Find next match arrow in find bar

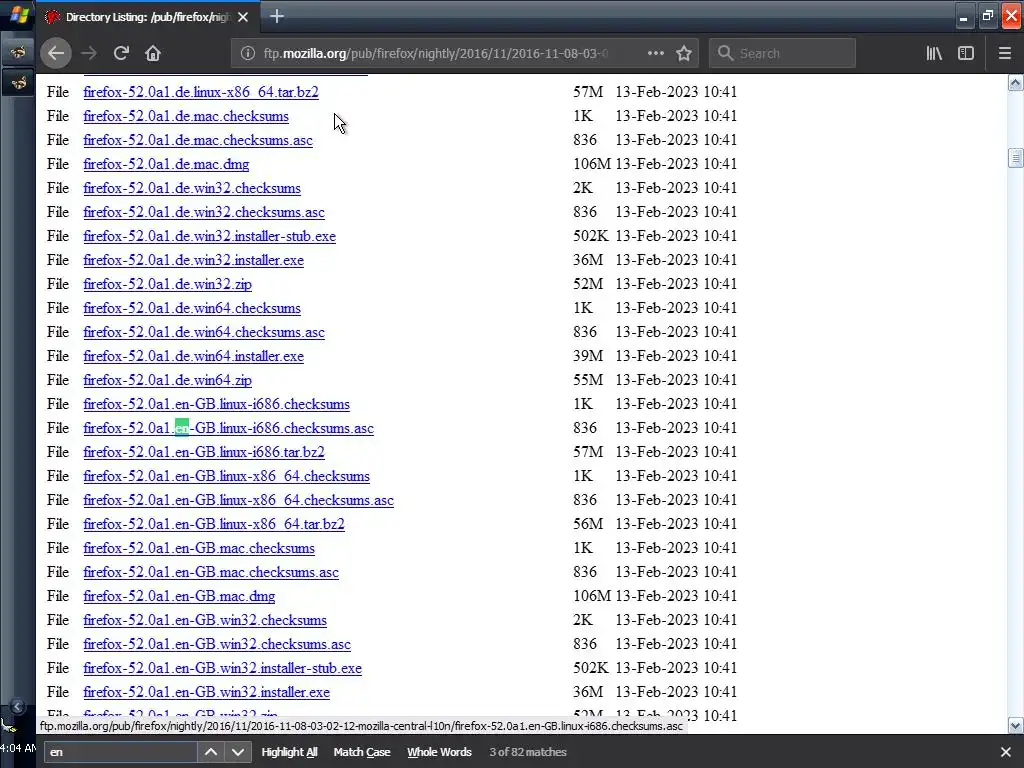[238, 752]
